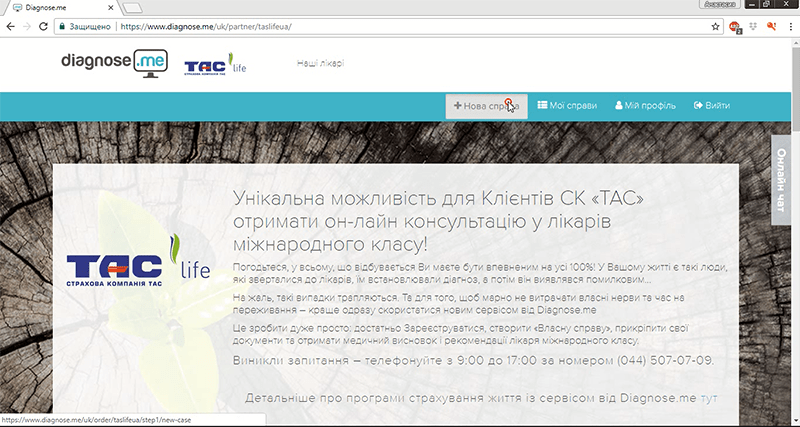Reload the page with the refresh icon
The image size is (800, 427).
pyautogui.click(x=43, y=27)
